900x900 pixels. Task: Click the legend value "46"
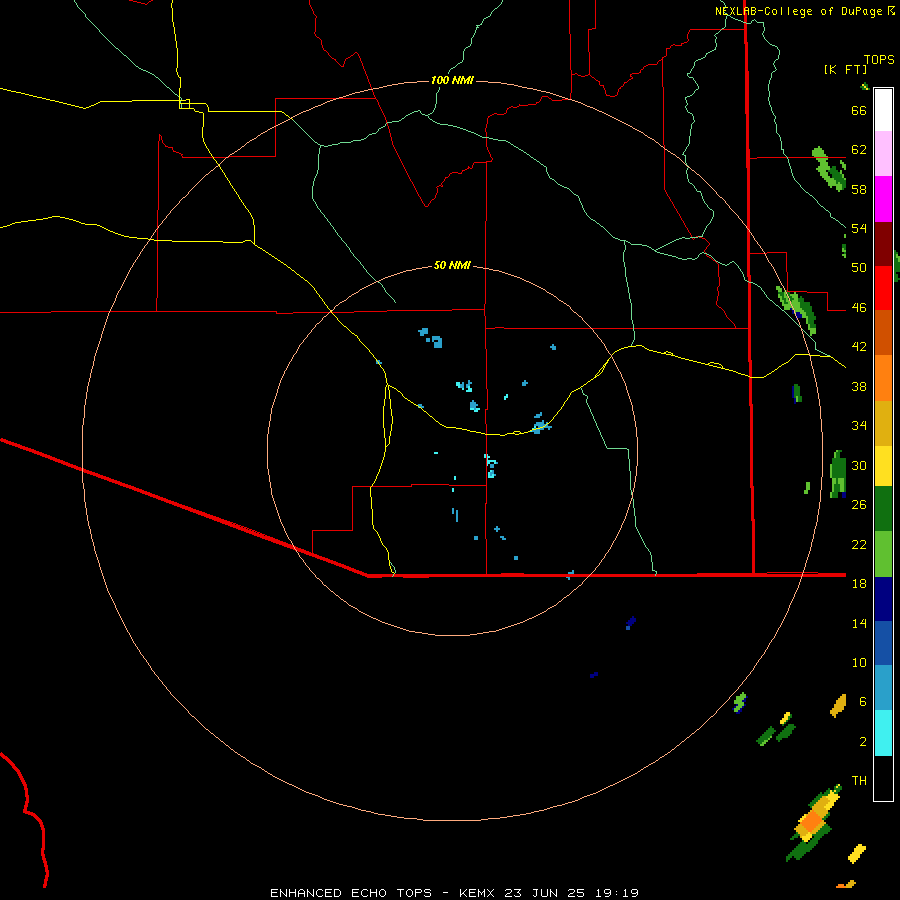coord(859,308)
